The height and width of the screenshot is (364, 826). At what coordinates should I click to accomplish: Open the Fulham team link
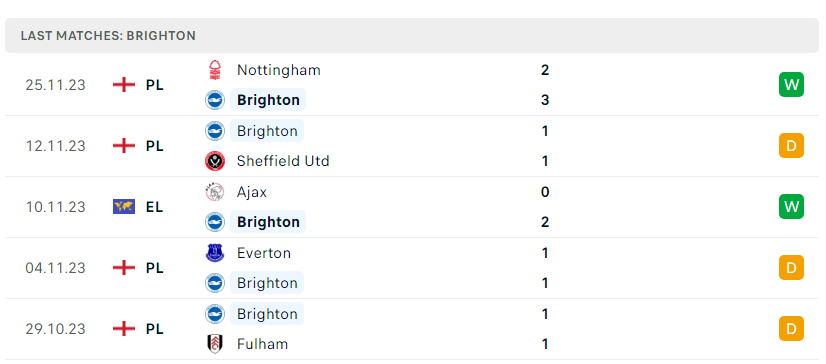262,345
